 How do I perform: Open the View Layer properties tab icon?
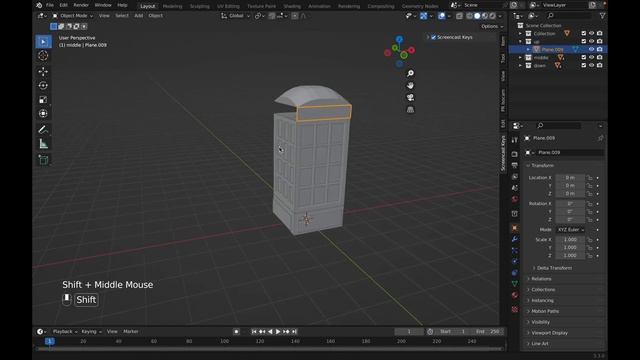pyautogui.click(x=515, y=177)
